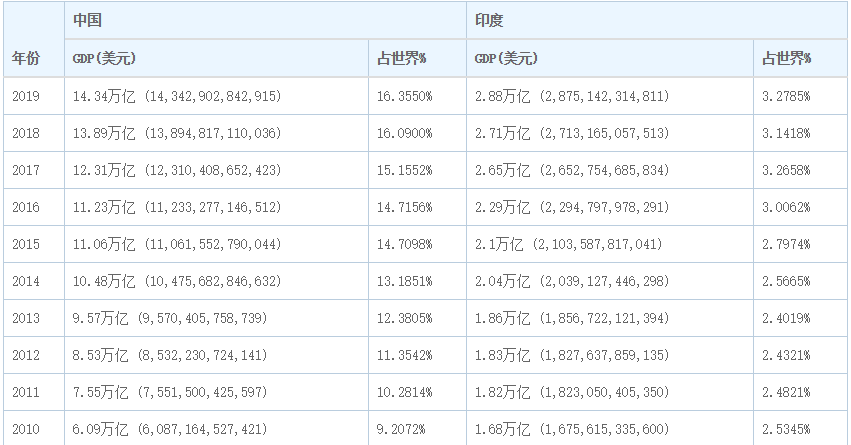Click India GDP 2.71万亿 cell

coord(610,133)
